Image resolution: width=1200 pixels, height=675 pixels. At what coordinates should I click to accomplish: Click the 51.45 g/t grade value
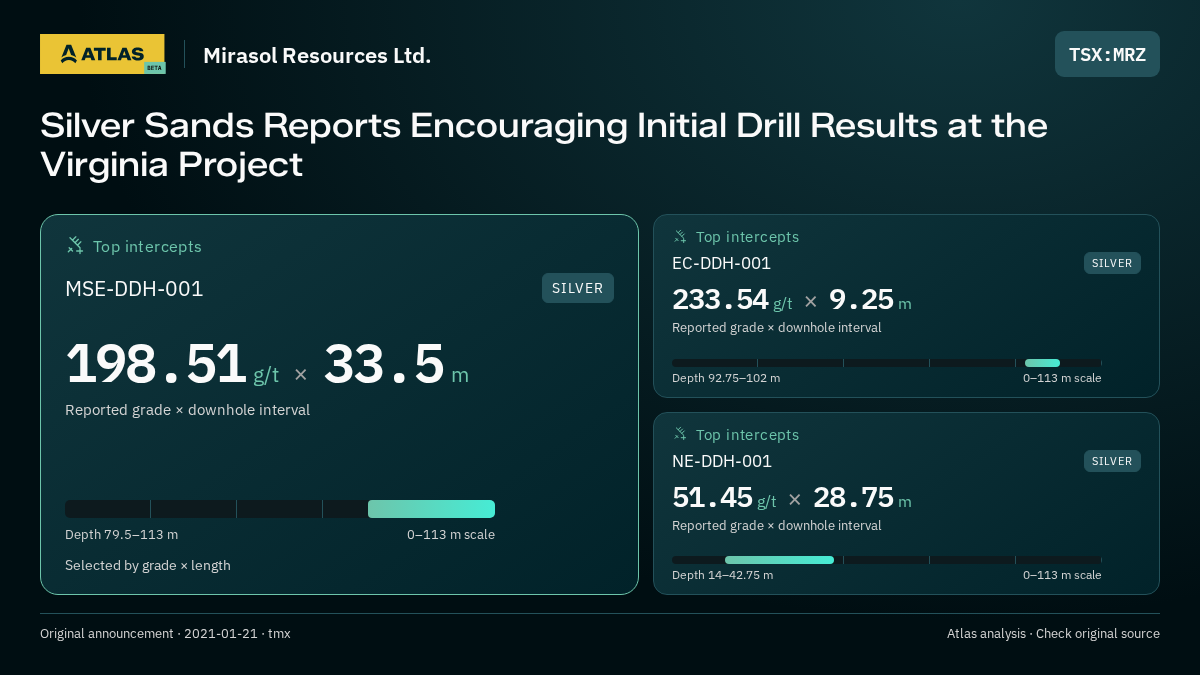[x=724, y=498]
